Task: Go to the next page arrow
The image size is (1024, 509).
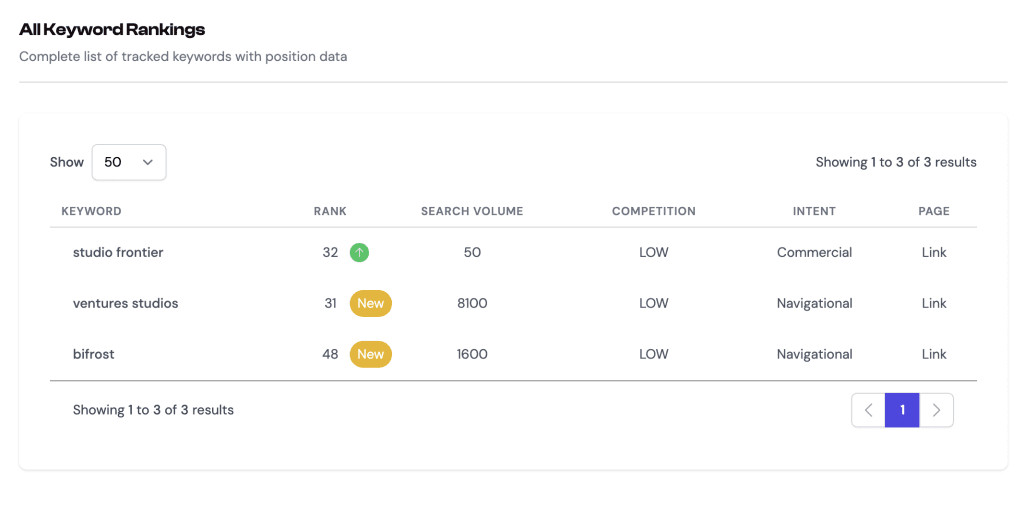Action: coord(936,410)
